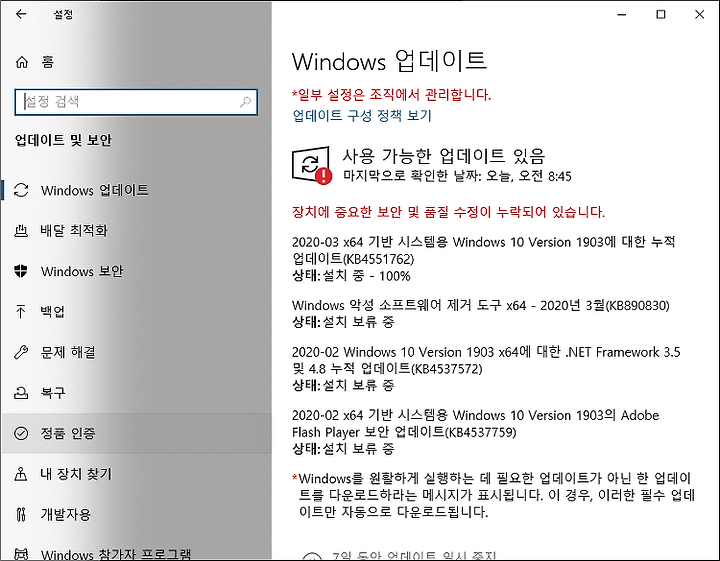This screenshot has width=720, height=561.
Task: Open 내 장치 찾기 page
Action: point(136,473)
